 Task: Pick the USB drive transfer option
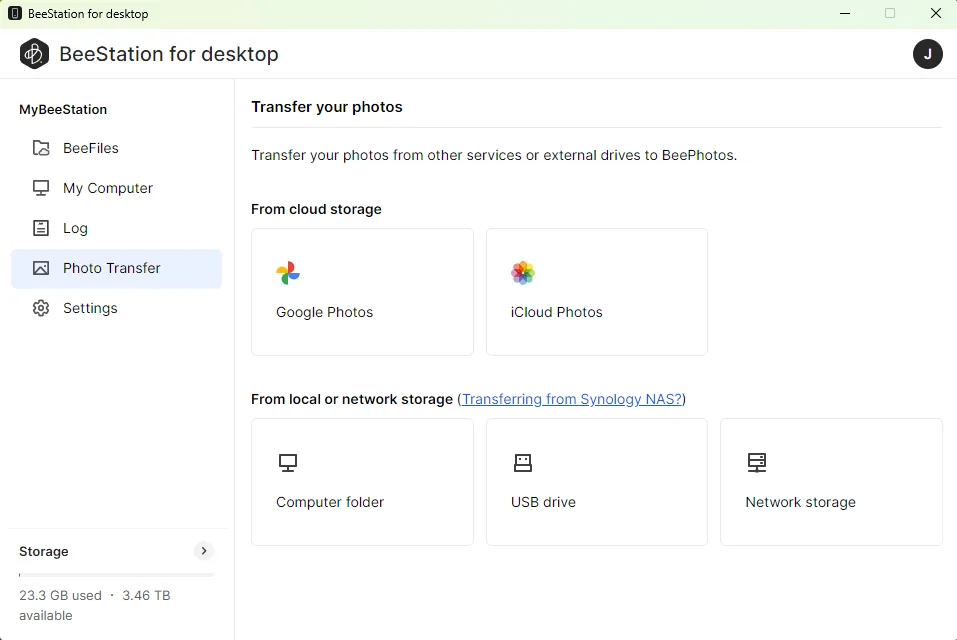tap(596, 481)
